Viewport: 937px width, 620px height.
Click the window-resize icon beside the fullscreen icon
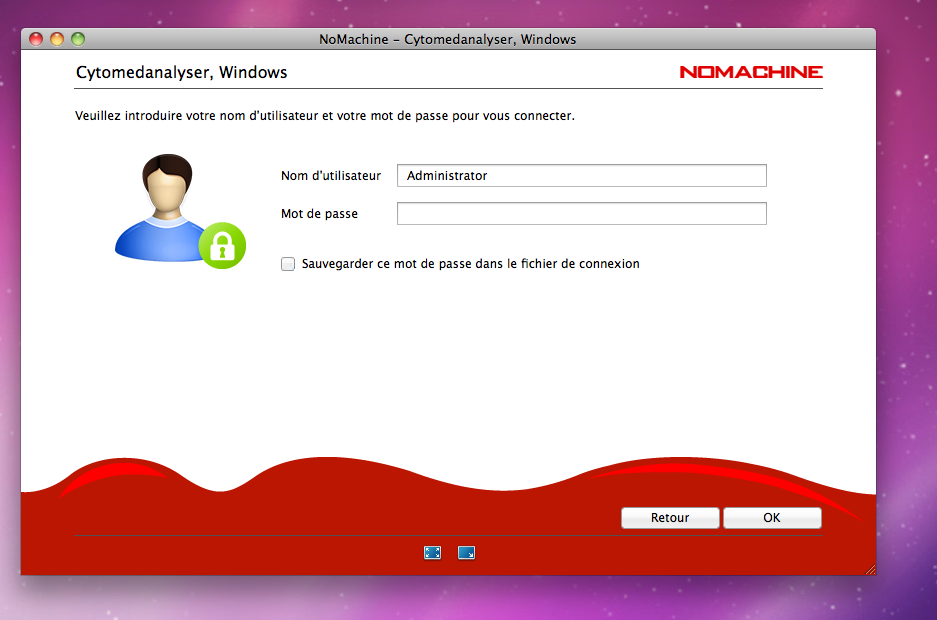(x=466, y=553)
